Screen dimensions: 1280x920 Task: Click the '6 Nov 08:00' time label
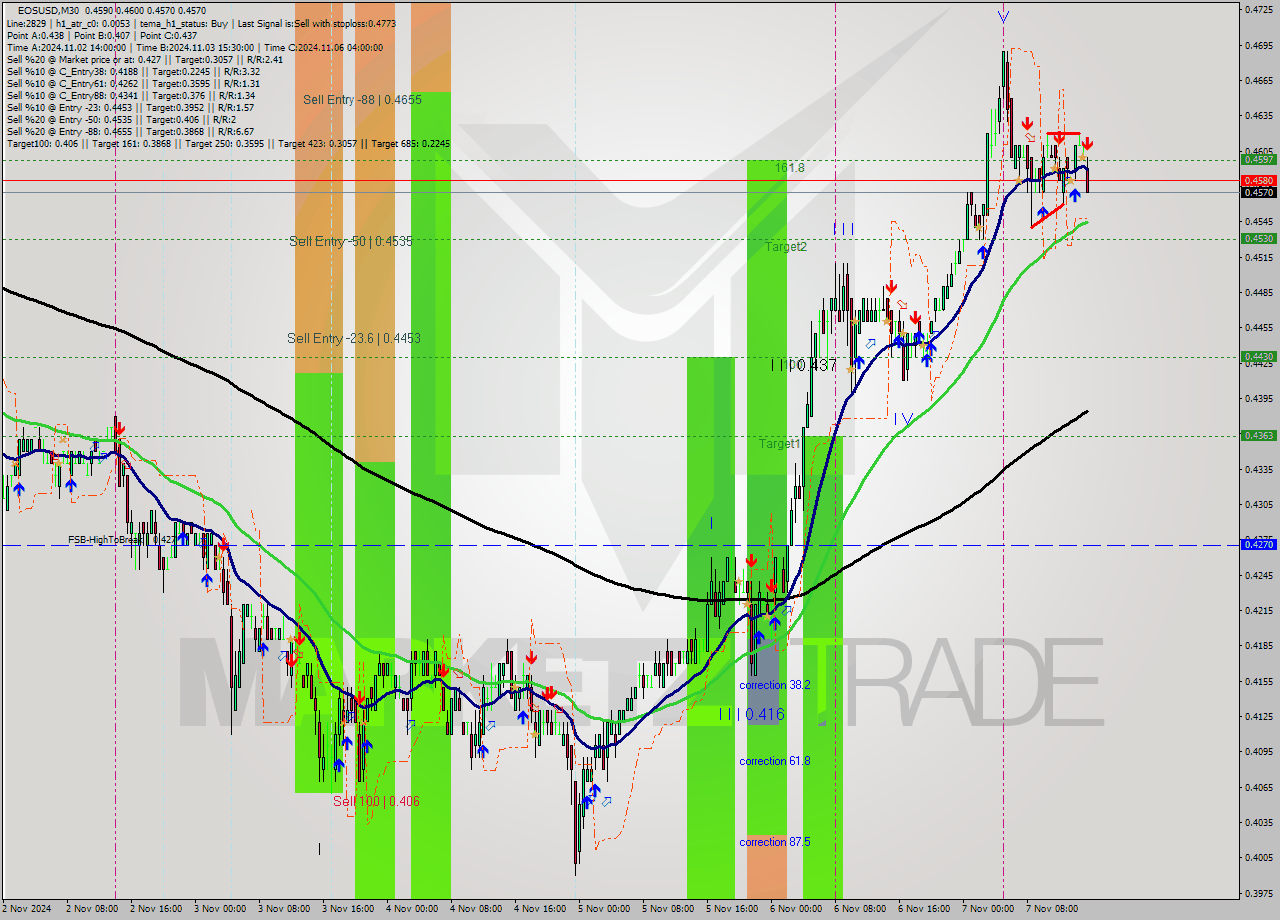click(x=860, y=909)
